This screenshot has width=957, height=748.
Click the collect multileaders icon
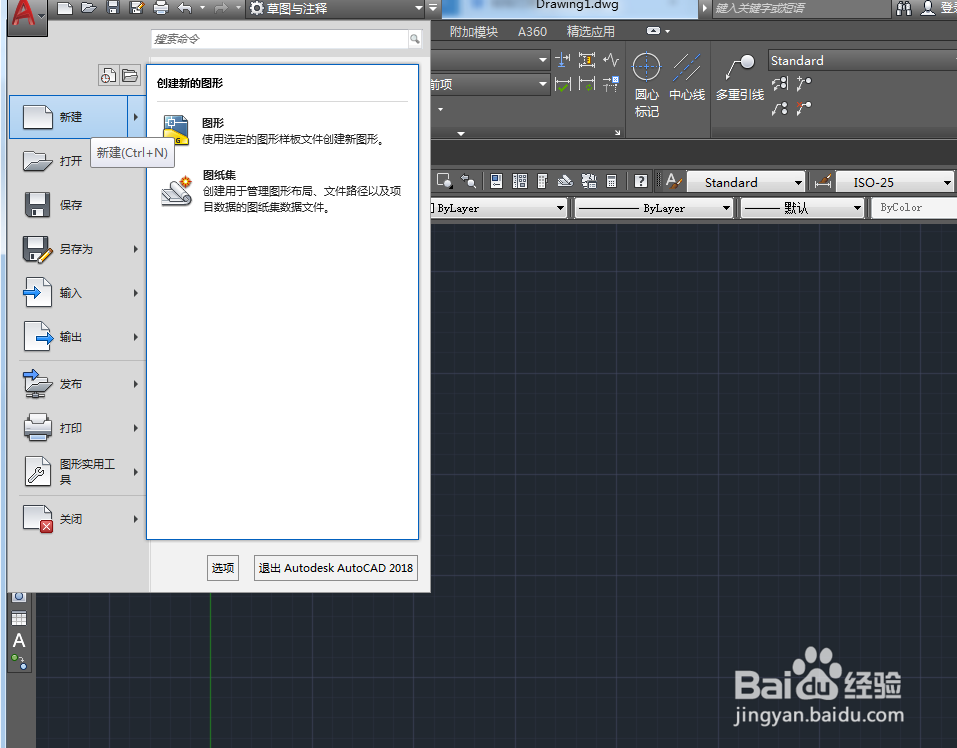point(781,109)
